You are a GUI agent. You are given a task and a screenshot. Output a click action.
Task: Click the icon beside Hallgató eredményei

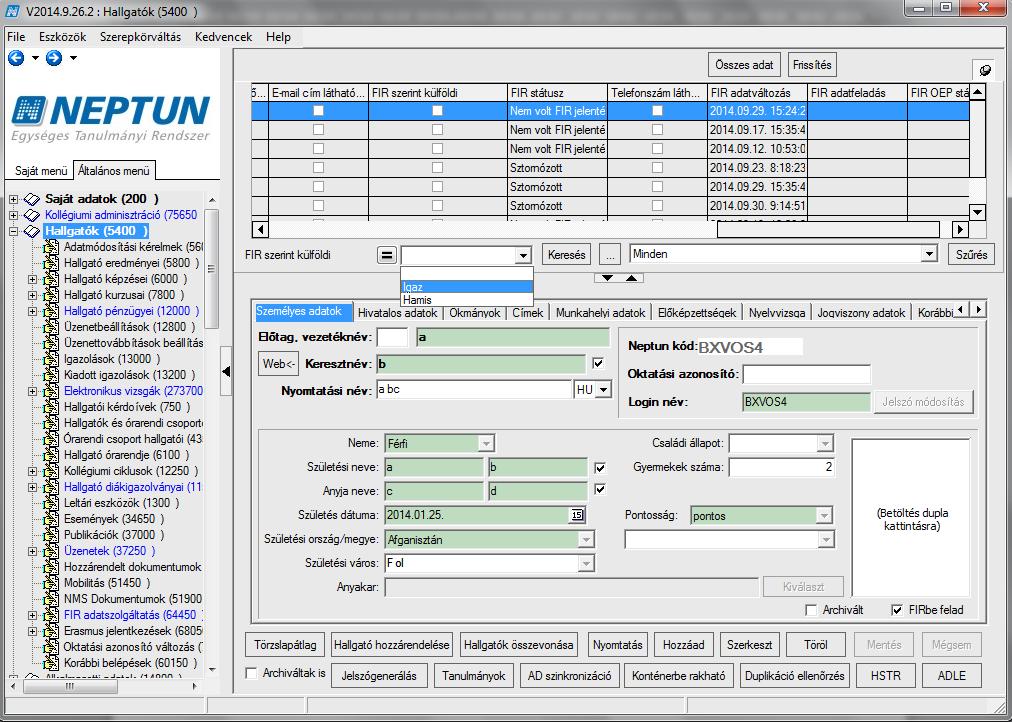[x=52, y=263]
